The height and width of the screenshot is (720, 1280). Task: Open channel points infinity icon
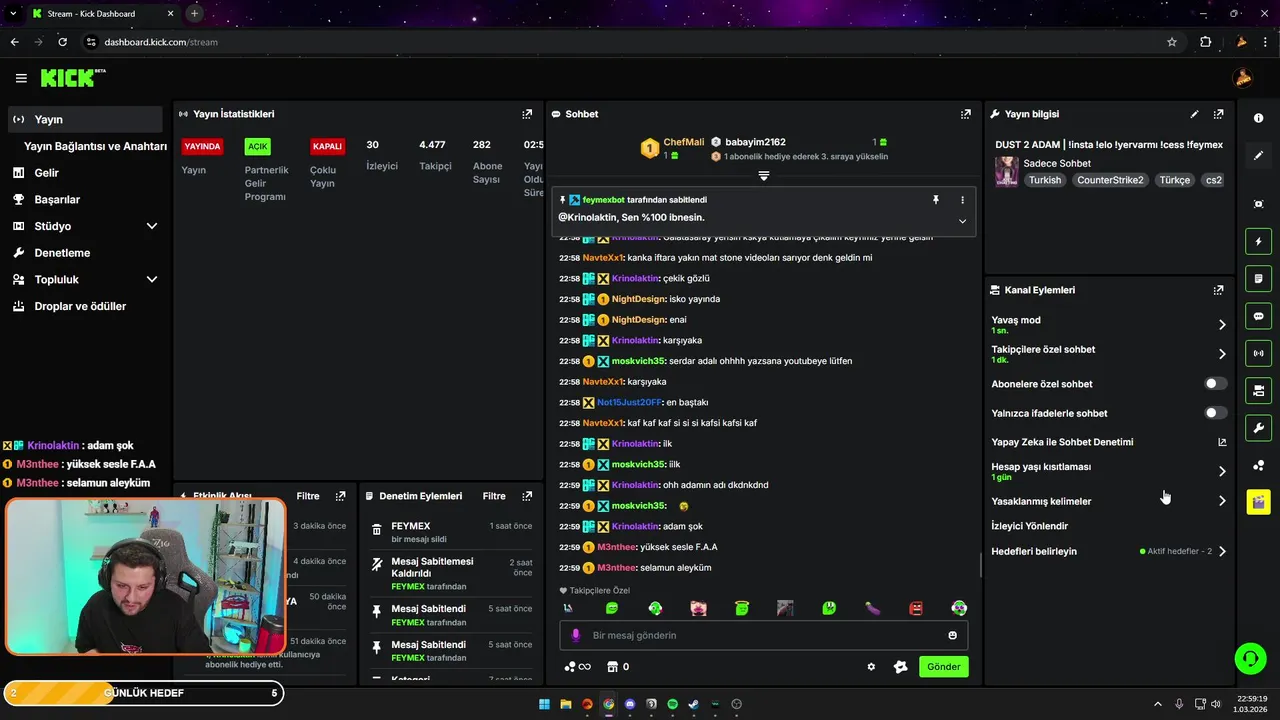coord(577,667)
